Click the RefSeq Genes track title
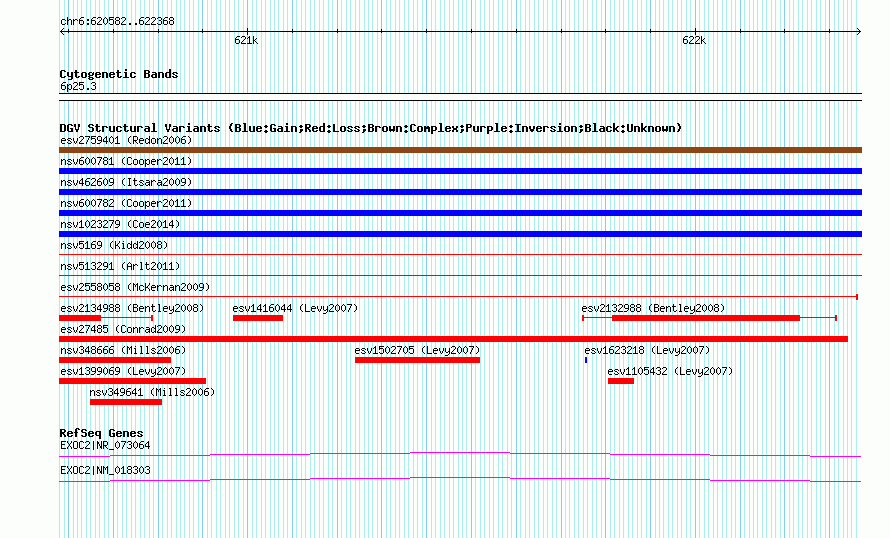The image size is (890, 538). click(x=101, y=433)
